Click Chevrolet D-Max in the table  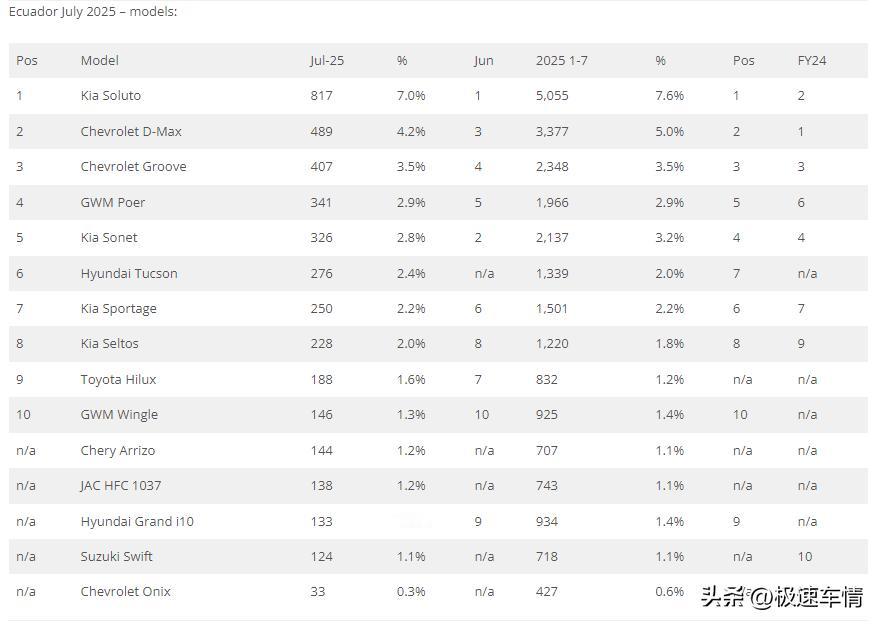click(x=131, y=131)
